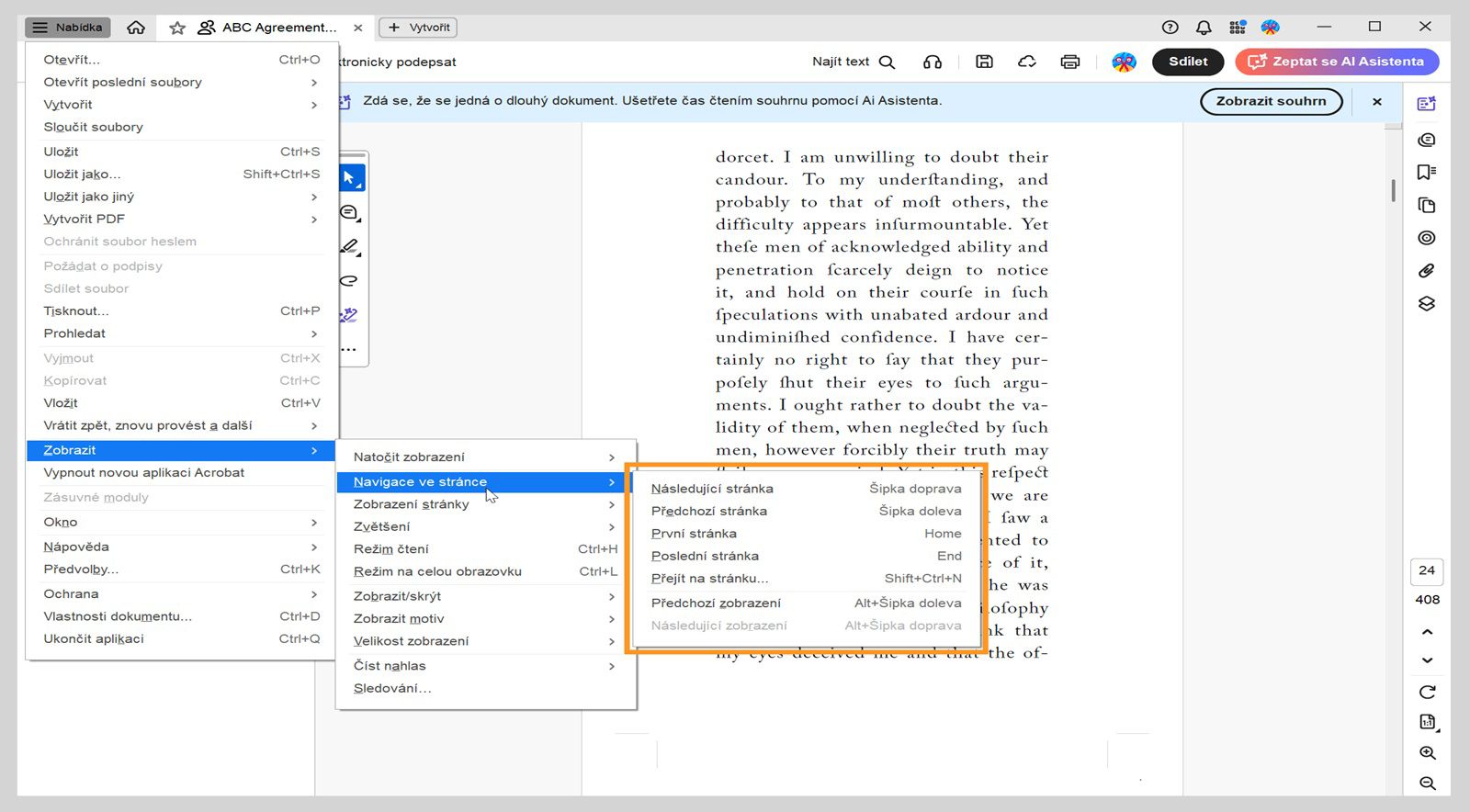Open the notifications bell
The width and height of the screenshot is (1470, 812).
point(1204,28)
